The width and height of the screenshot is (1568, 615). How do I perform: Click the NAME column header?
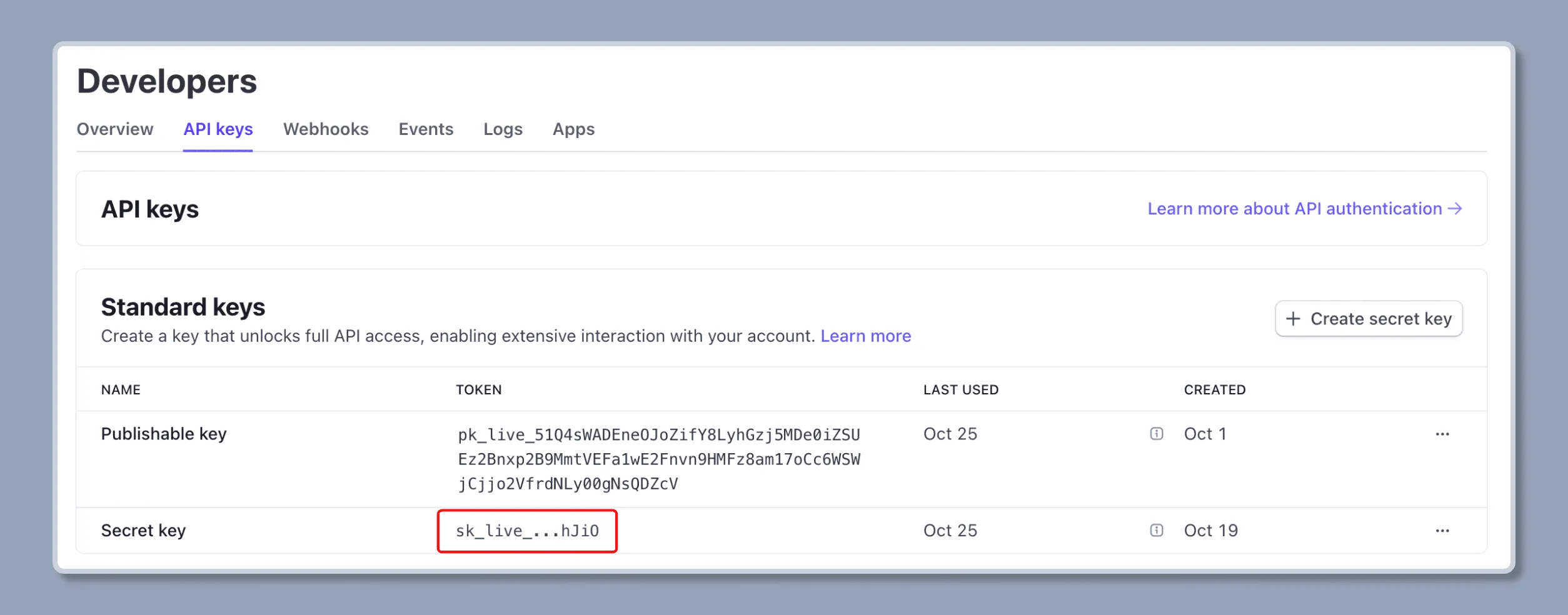[x=121, y=390]
